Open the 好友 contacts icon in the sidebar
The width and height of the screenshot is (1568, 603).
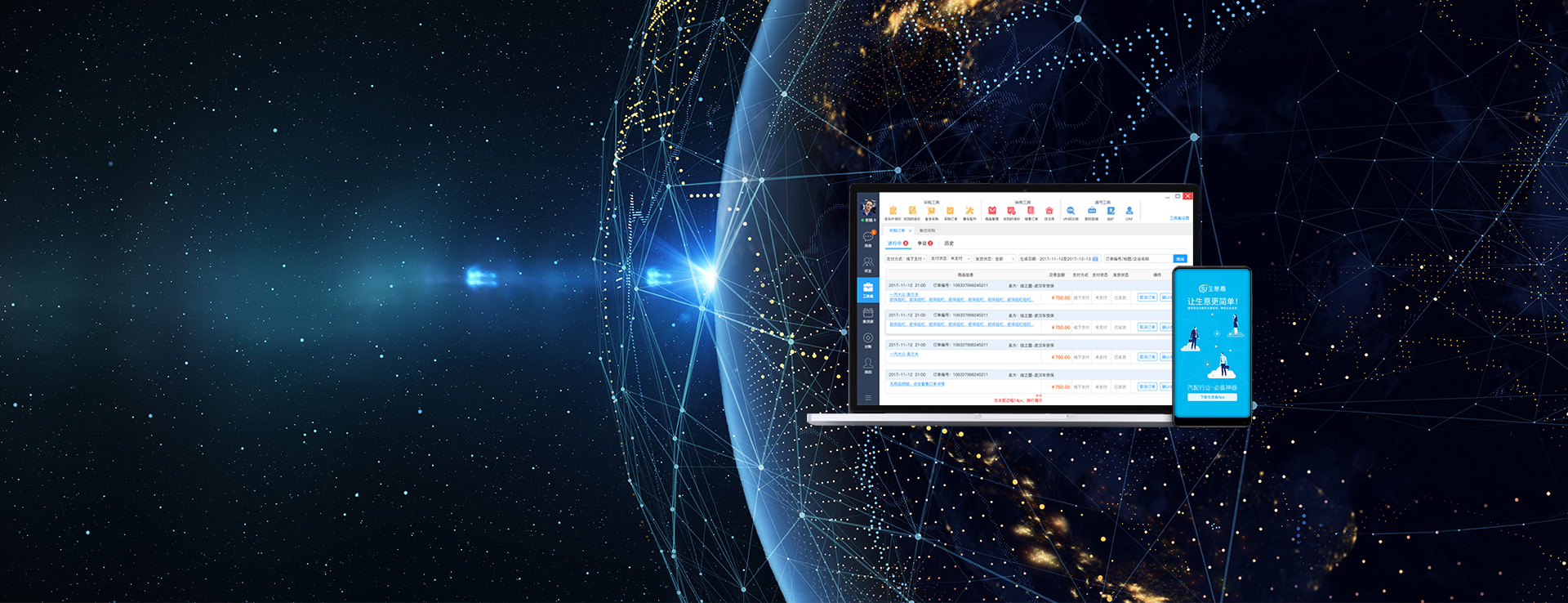(868, 262)
